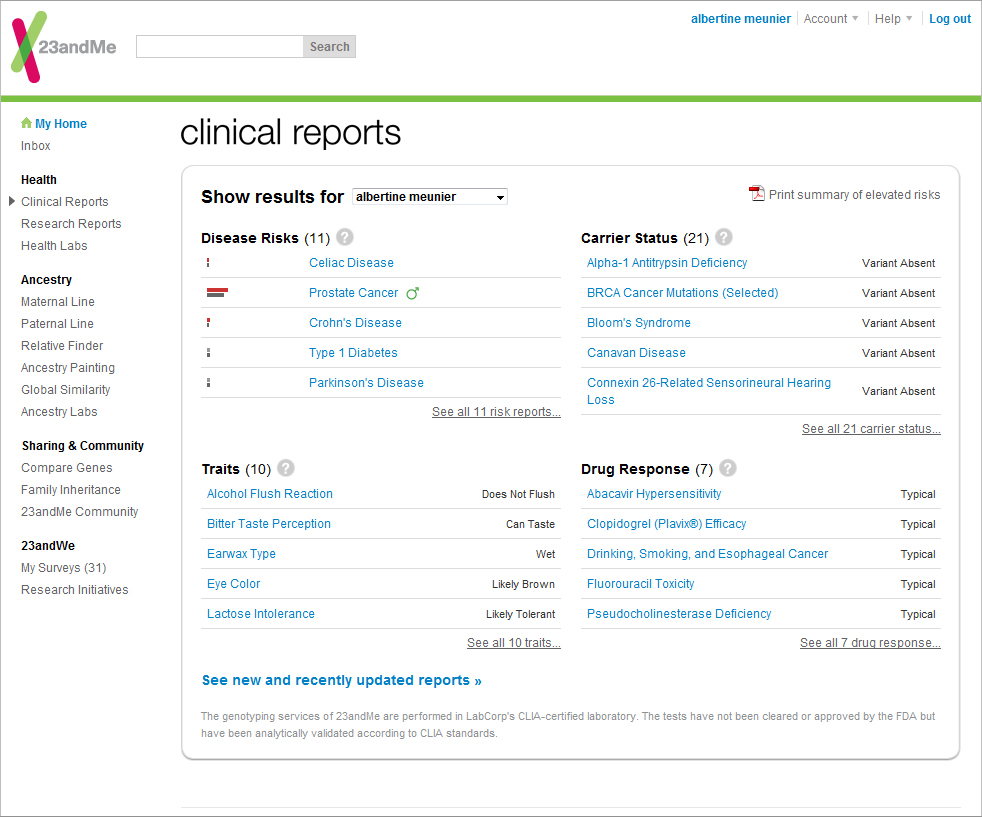Open Research Reports in the sidebar
The height and width of the screenshot is (817, 982).
tap(71, 224)
